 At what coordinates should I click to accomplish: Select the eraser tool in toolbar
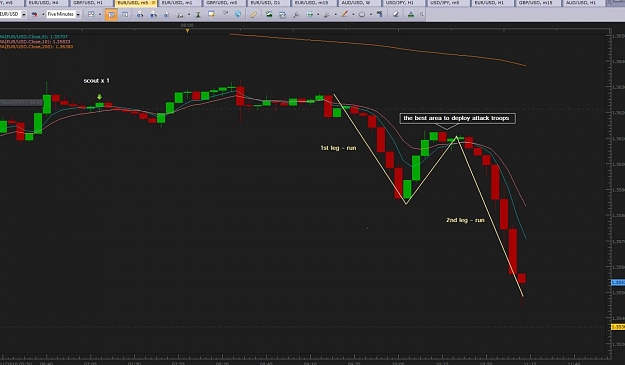coord(395,14)
